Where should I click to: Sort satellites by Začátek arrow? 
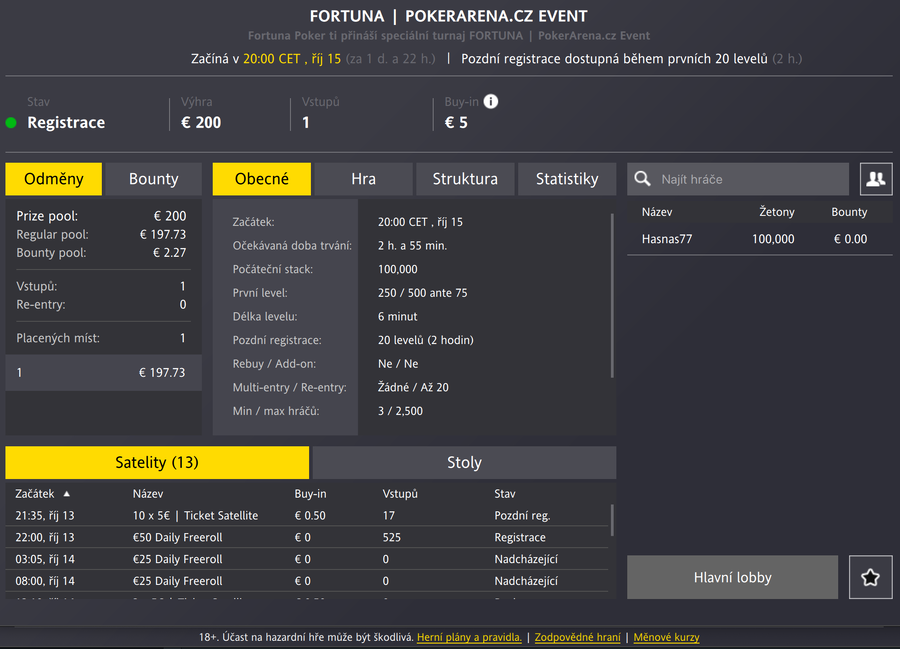(x=67, y=494)
